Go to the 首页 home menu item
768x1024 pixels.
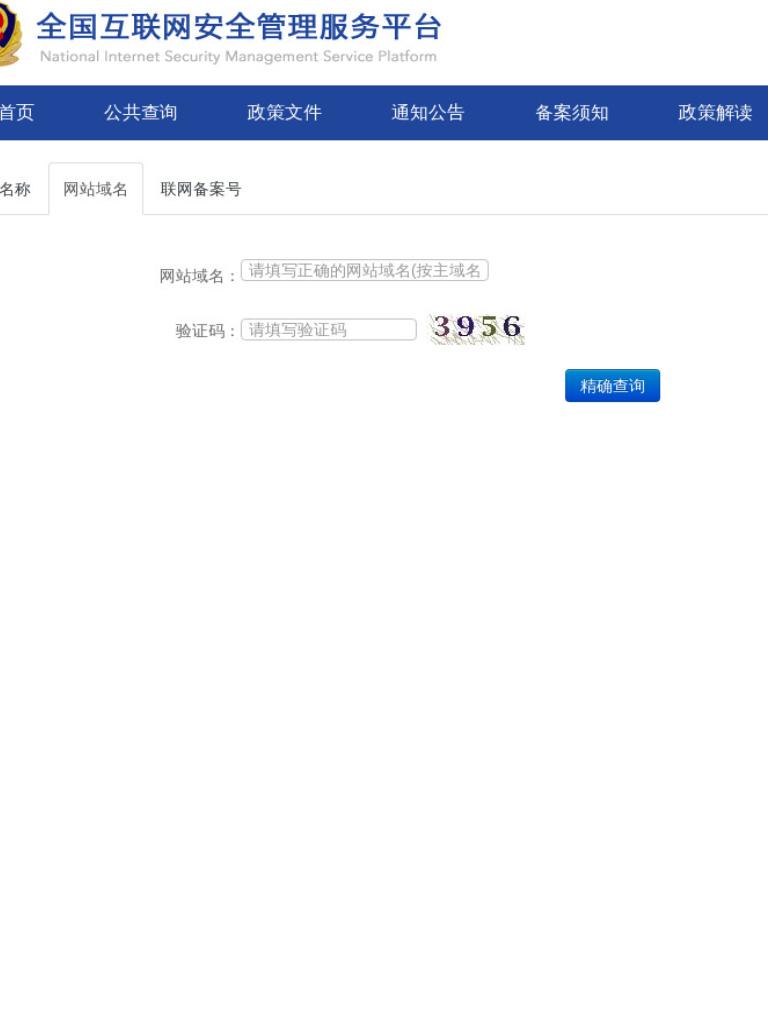(16, 112)
